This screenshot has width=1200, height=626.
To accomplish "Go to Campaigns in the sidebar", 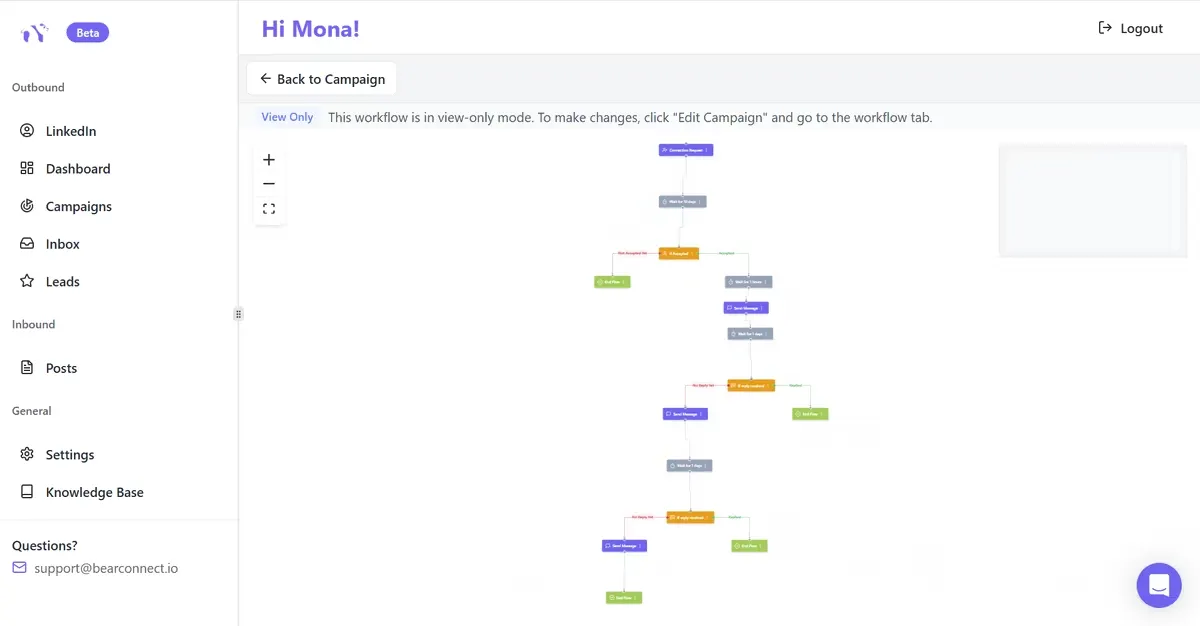I will point(78,206).
